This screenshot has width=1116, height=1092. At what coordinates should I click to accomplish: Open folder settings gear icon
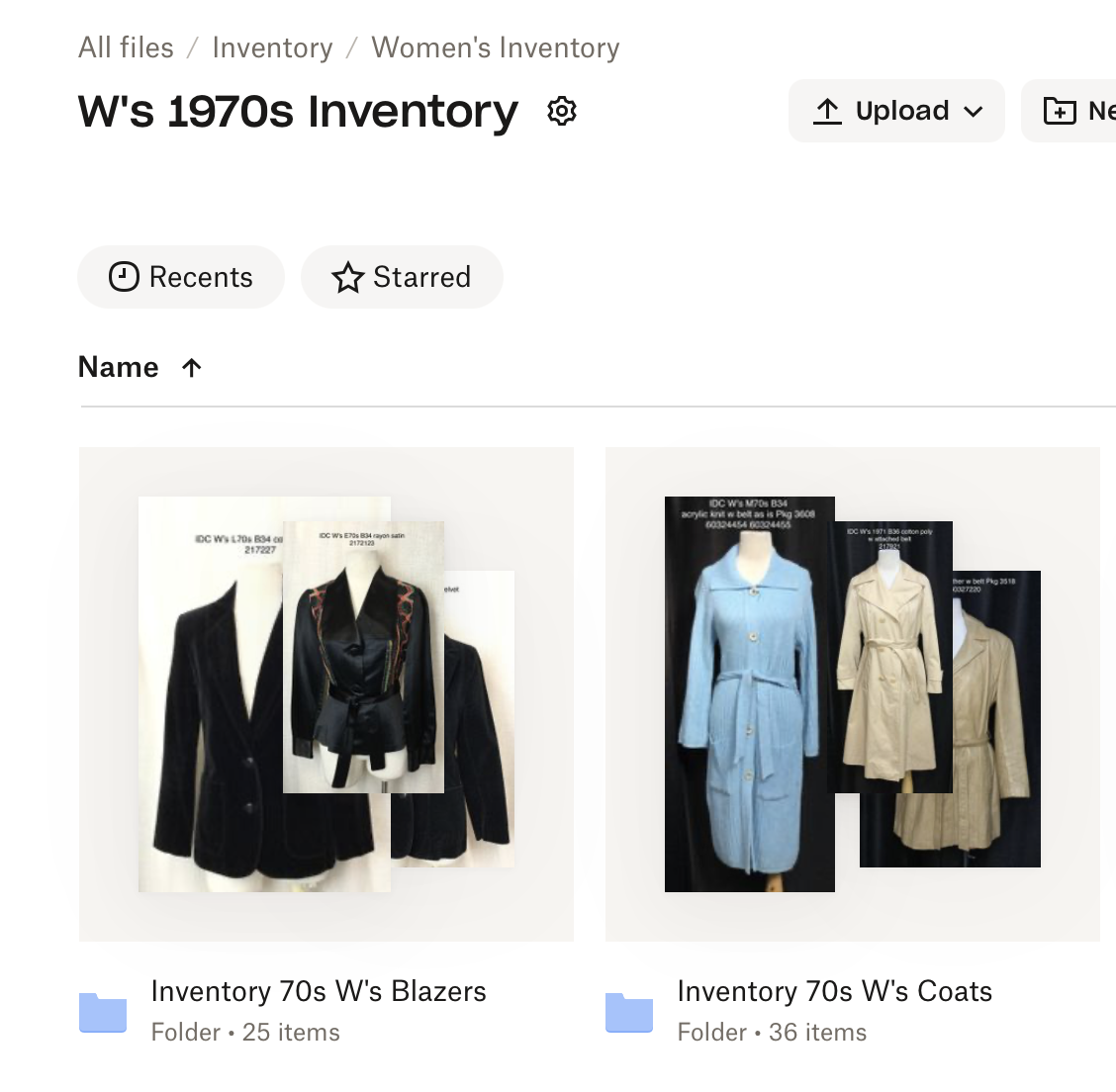click(x=562, y=111)
